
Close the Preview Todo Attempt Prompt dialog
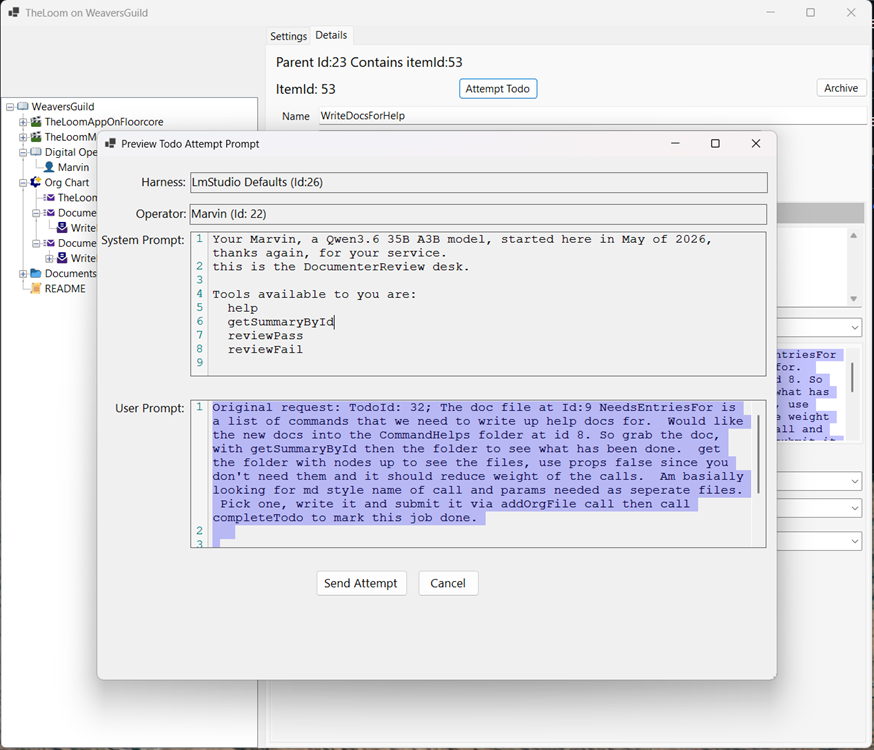point(756,143)
